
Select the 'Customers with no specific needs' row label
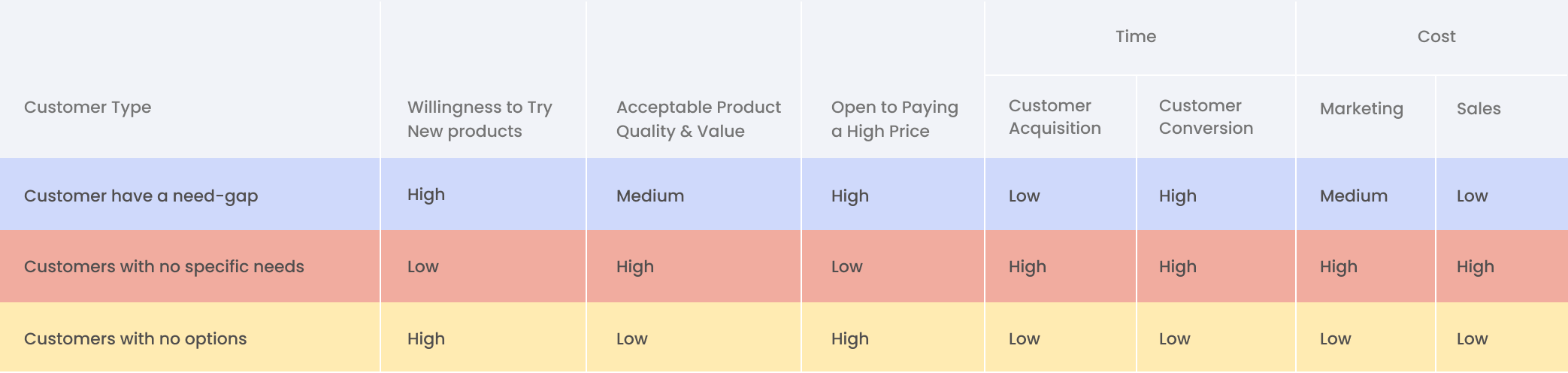coord(164,267)
